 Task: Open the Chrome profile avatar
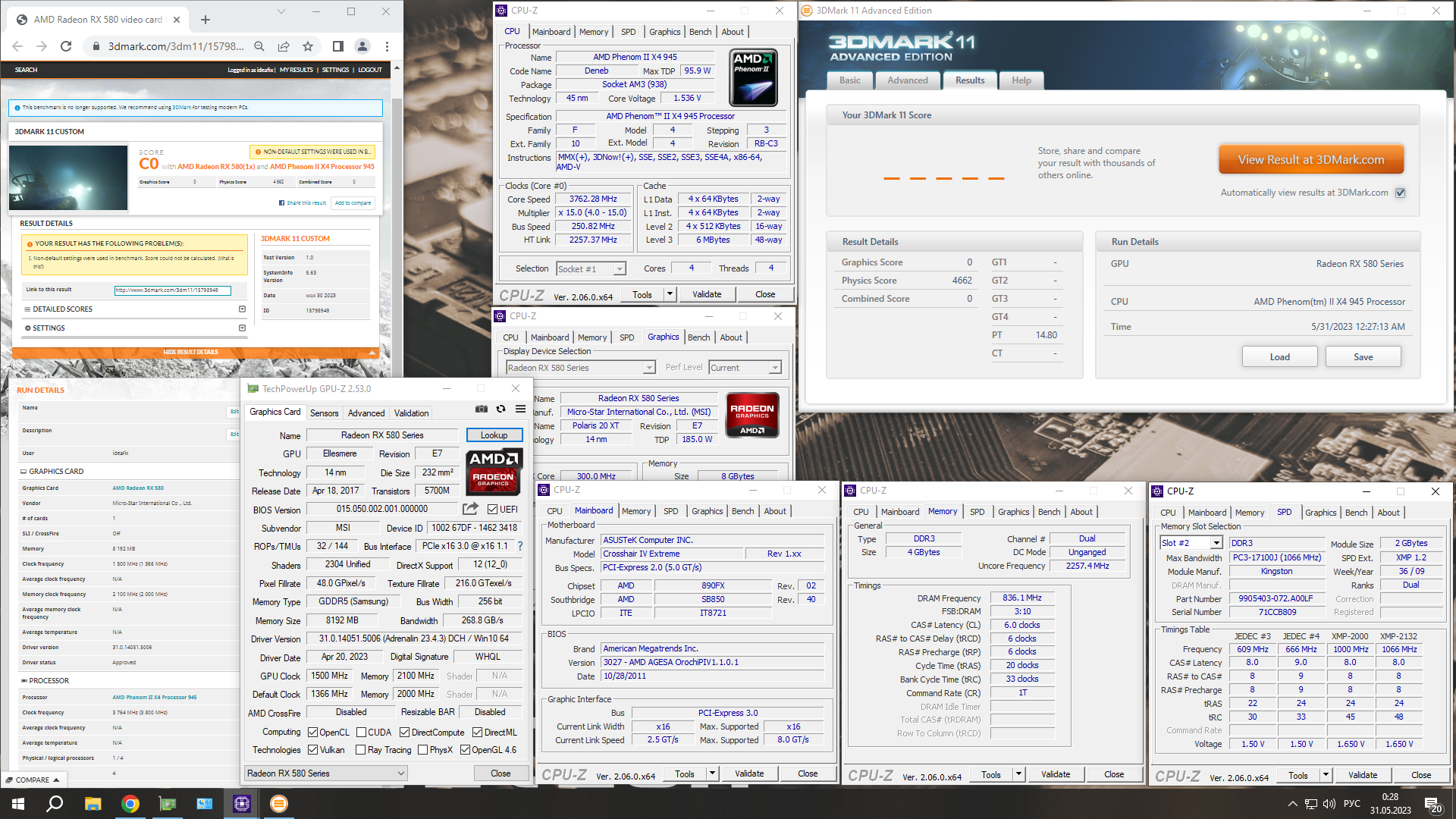click(362, 46)
